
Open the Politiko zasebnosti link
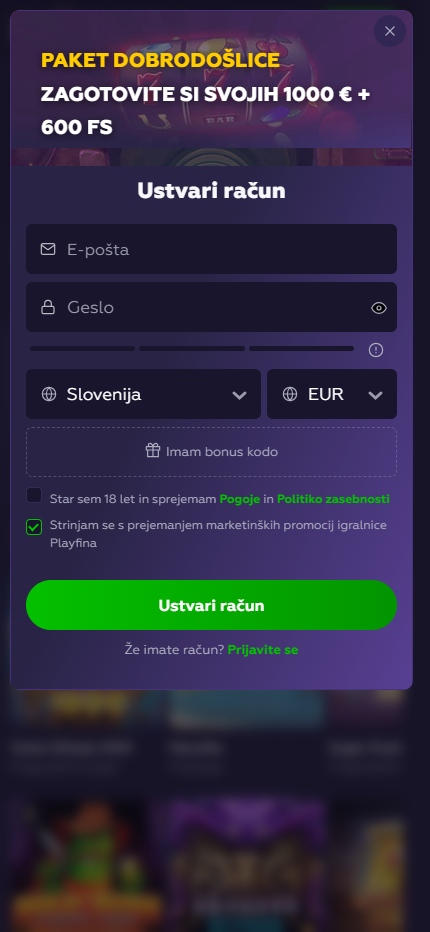tap(334, 499)
